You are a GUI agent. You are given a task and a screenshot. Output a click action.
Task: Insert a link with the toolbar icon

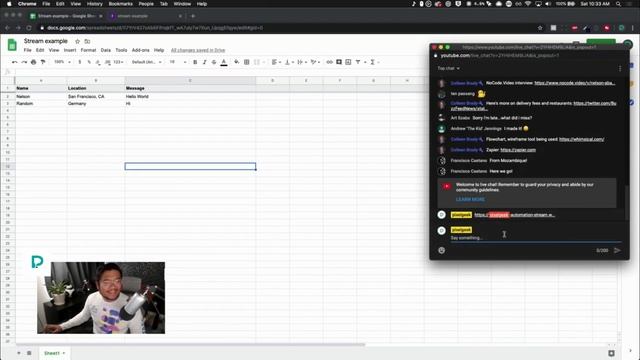pyautogui.click(x=329, y=62)
